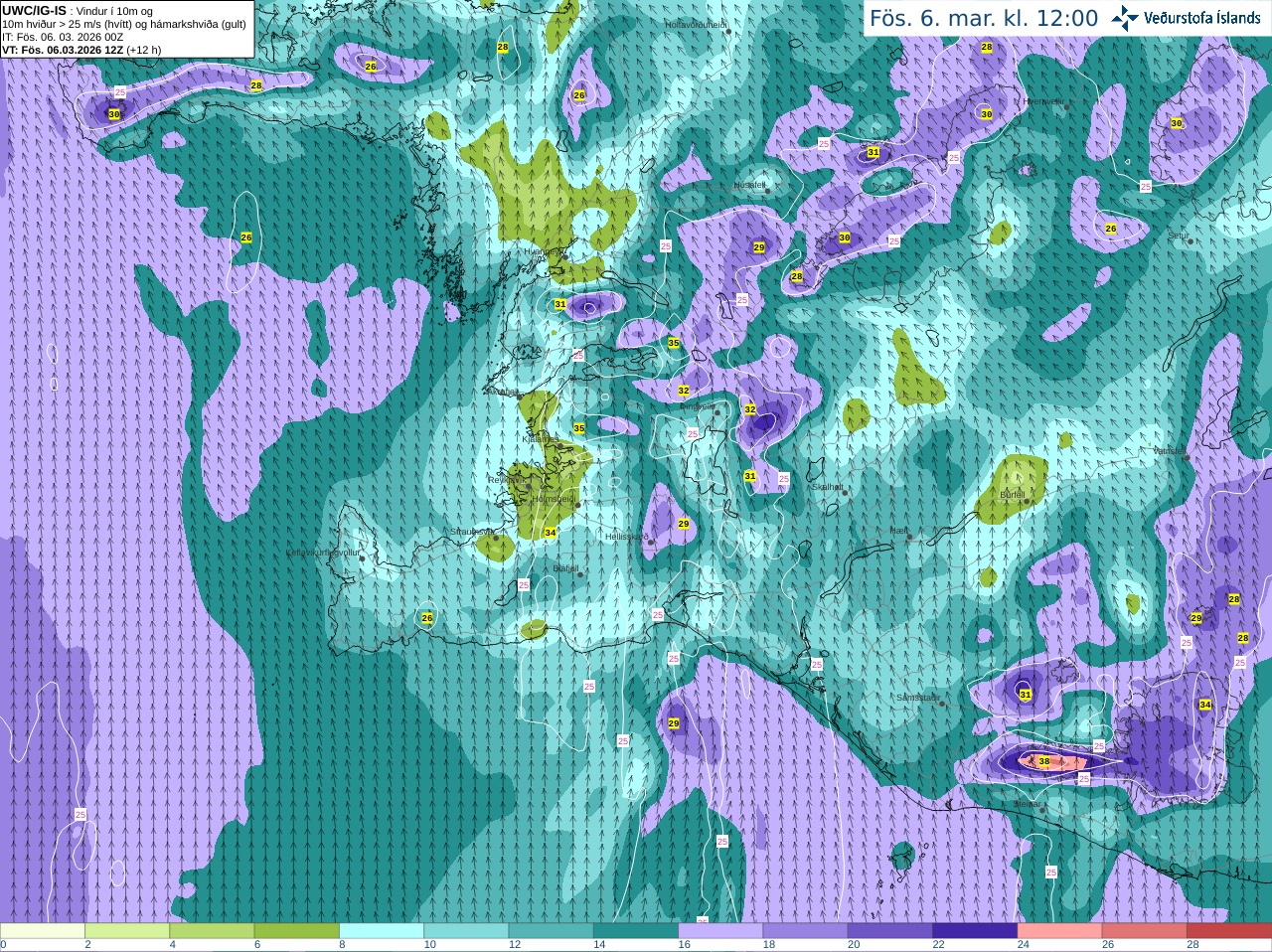Click the yellow 34 gust label below Hólmsheiði
1272x952 pixels.
click(x=550, y=533)
